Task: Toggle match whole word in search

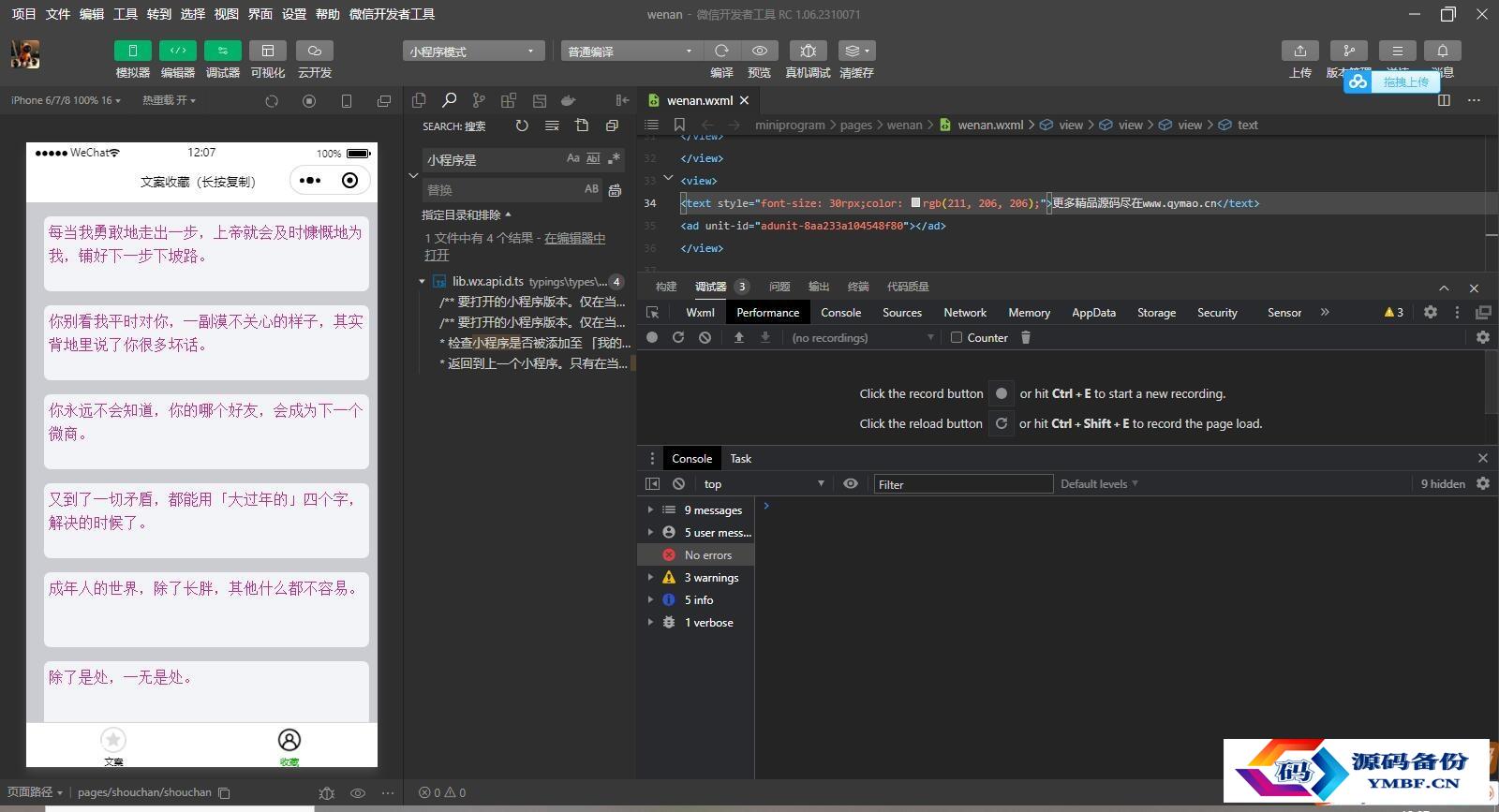Action: pos(593,159)
